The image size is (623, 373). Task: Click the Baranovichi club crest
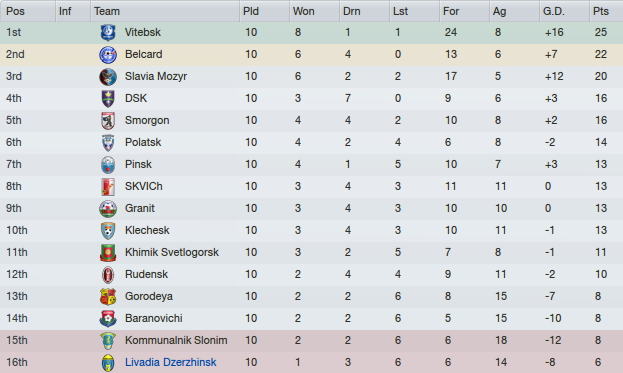[x=108, y=319]
